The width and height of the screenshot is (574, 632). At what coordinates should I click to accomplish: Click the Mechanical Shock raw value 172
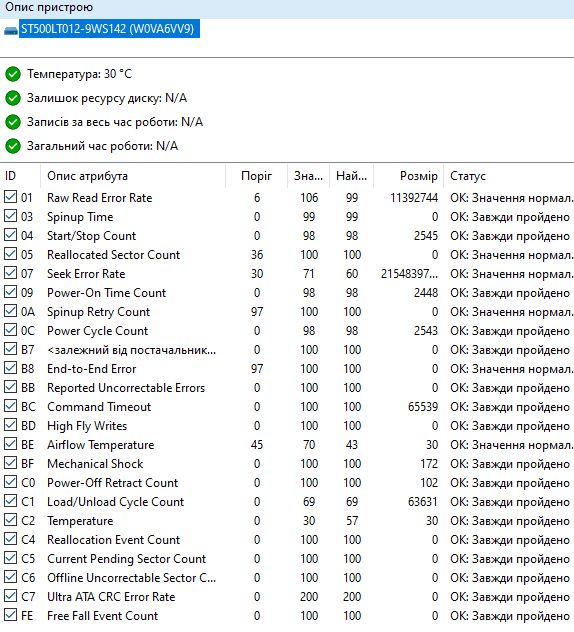coord(429,464)
